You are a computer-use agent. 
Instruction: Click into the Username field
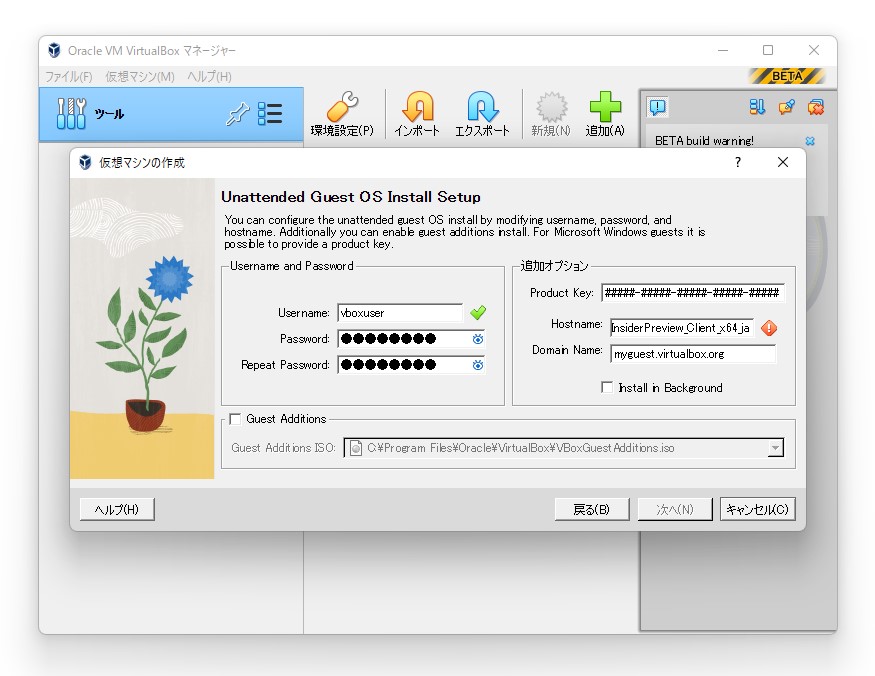400,313
